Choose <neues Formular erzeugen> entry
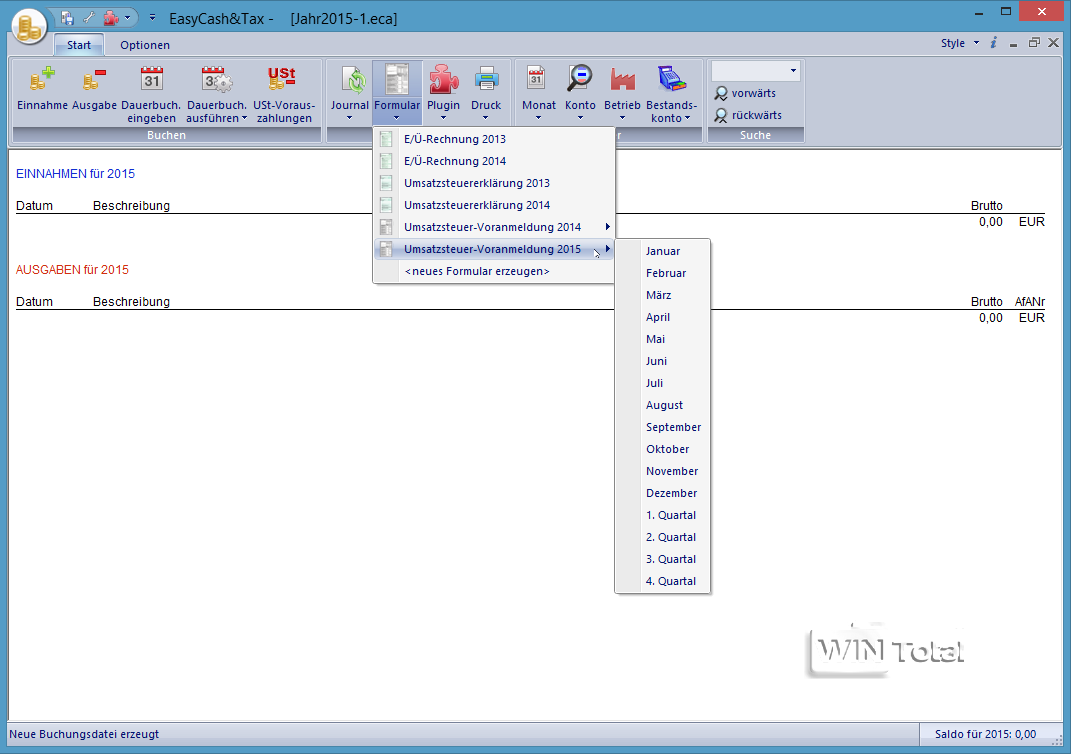Screen dimensions: 1071x754 [476, 271]
